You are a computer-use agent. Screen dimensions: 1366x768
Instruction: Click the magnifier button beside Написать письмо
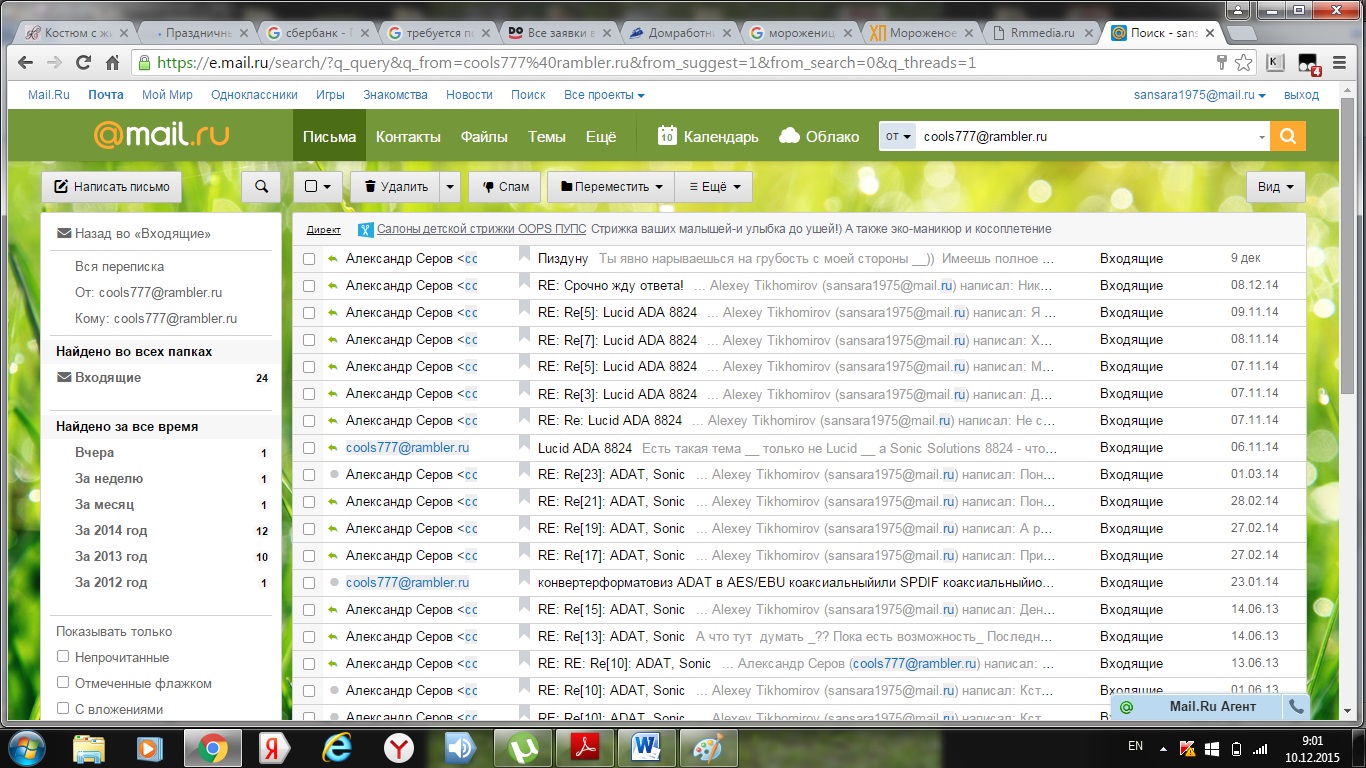click(261, 186)
